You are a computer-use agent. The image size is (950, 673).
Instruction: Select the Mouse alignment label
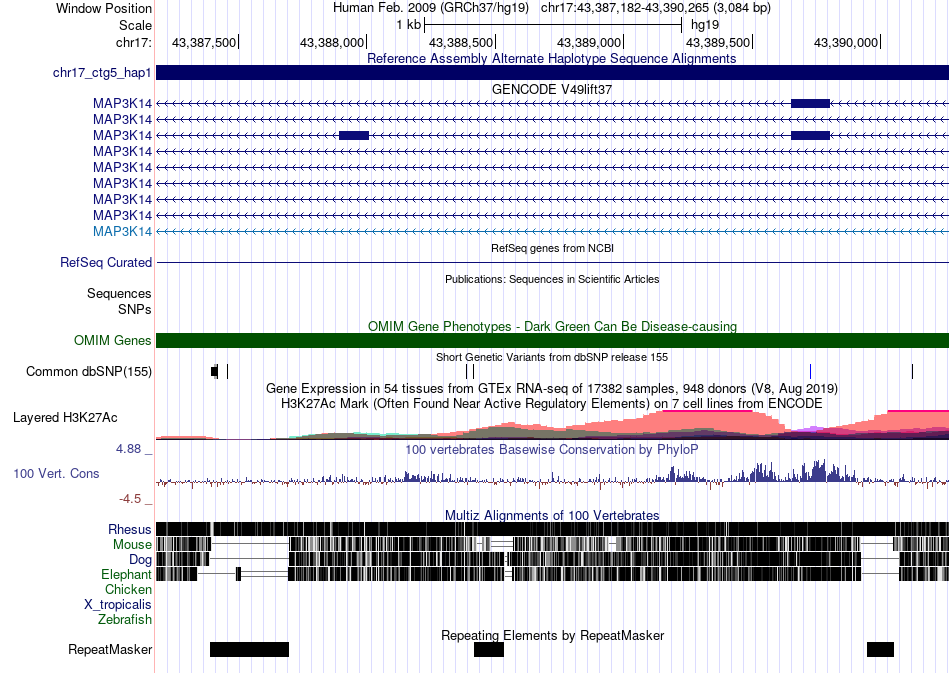[x=132, y=545]
